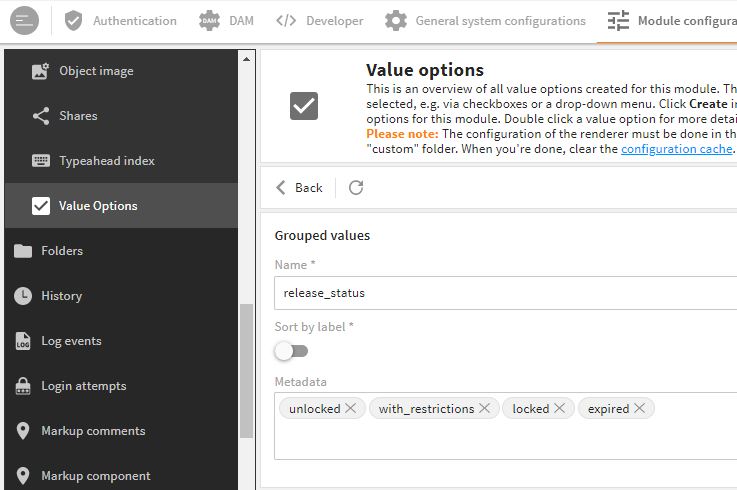Click the sidebar scrollbar thumb
This screenshot has height=490, width=737.
pyautogui.click(x=246, y=371)
